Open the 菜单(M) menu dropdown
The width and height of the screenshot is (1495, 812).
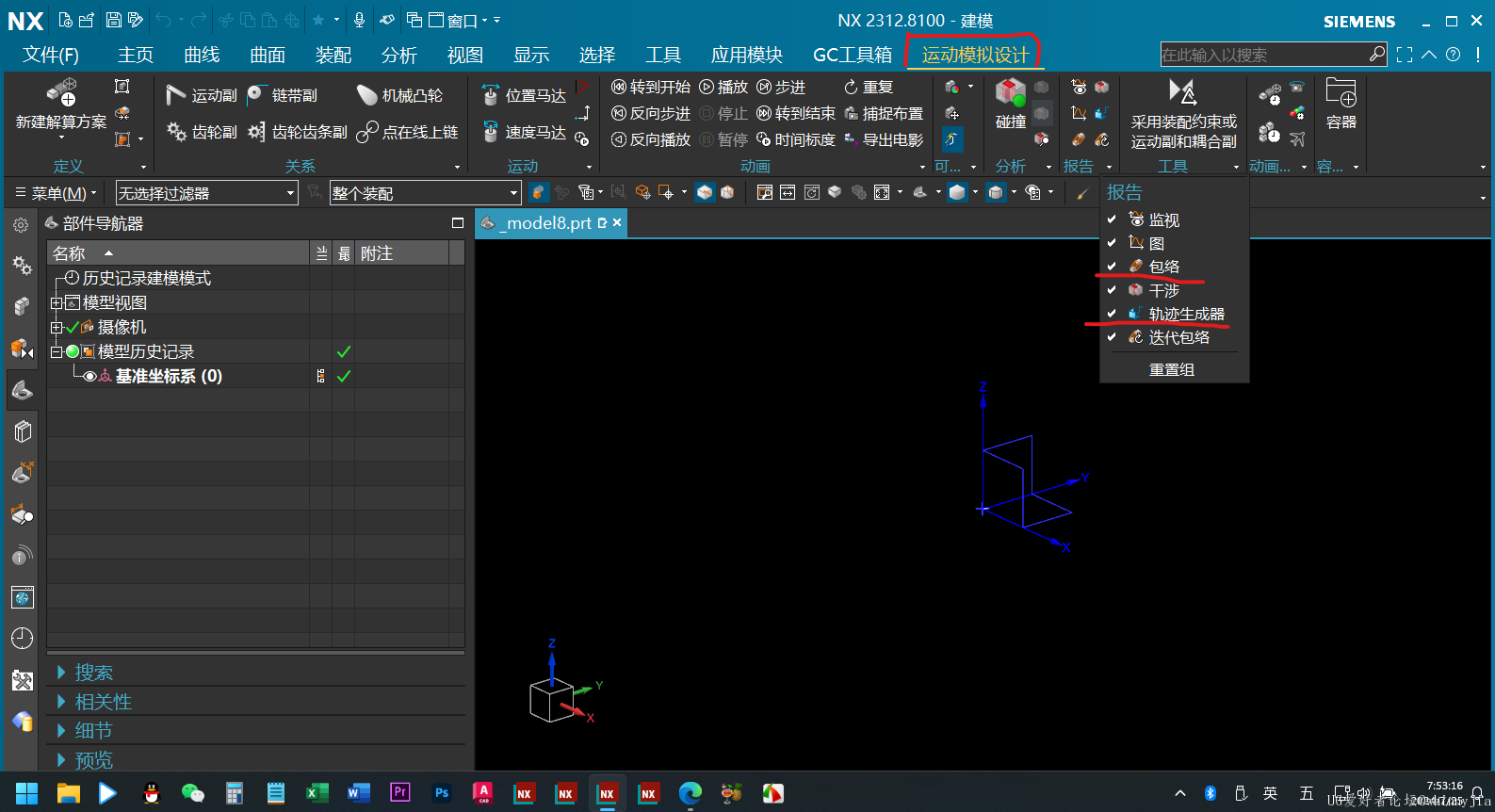point(57,193)
